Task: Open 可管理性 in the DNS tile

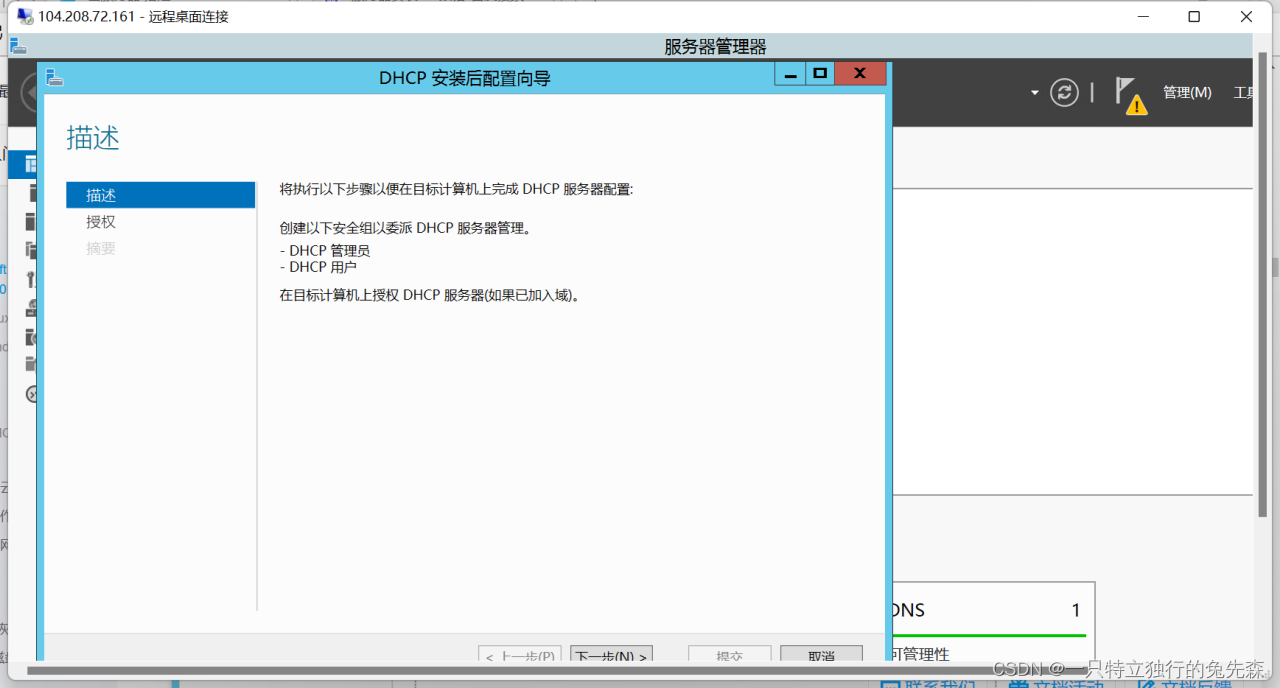Action: [x=919, y=654]
